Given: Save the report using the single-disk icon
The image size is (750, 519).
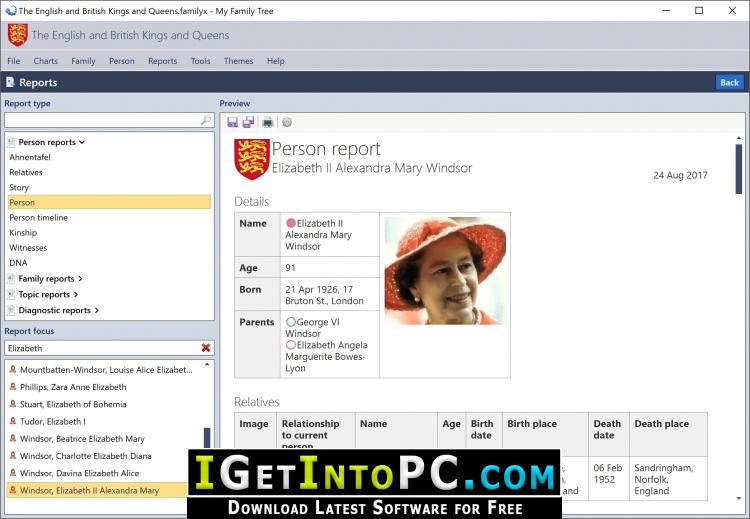Looking at the screenshot, I should click(232, 122).
